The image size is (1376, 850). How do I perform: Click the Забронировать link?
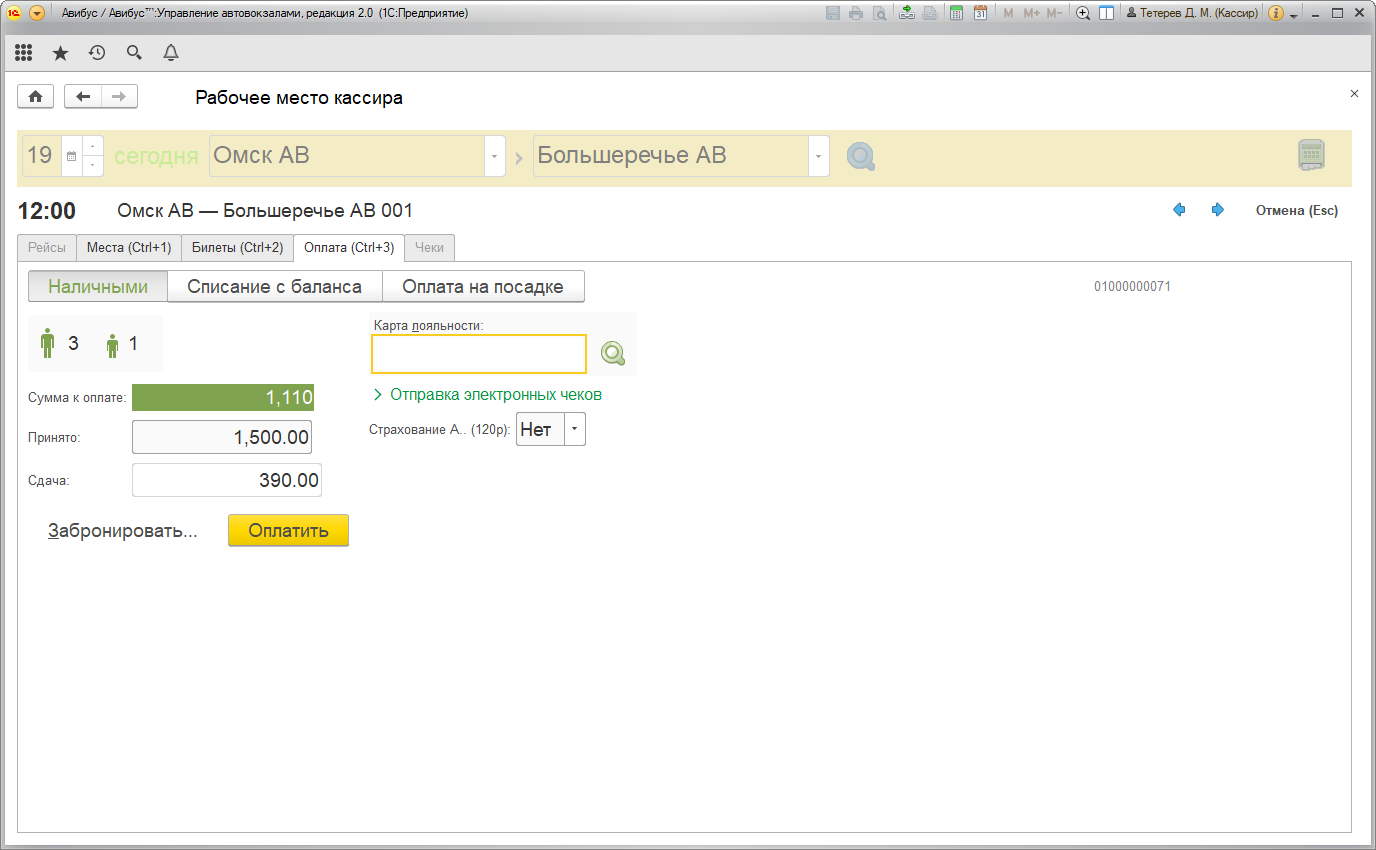pyautogui.click(x=123, y=531)
